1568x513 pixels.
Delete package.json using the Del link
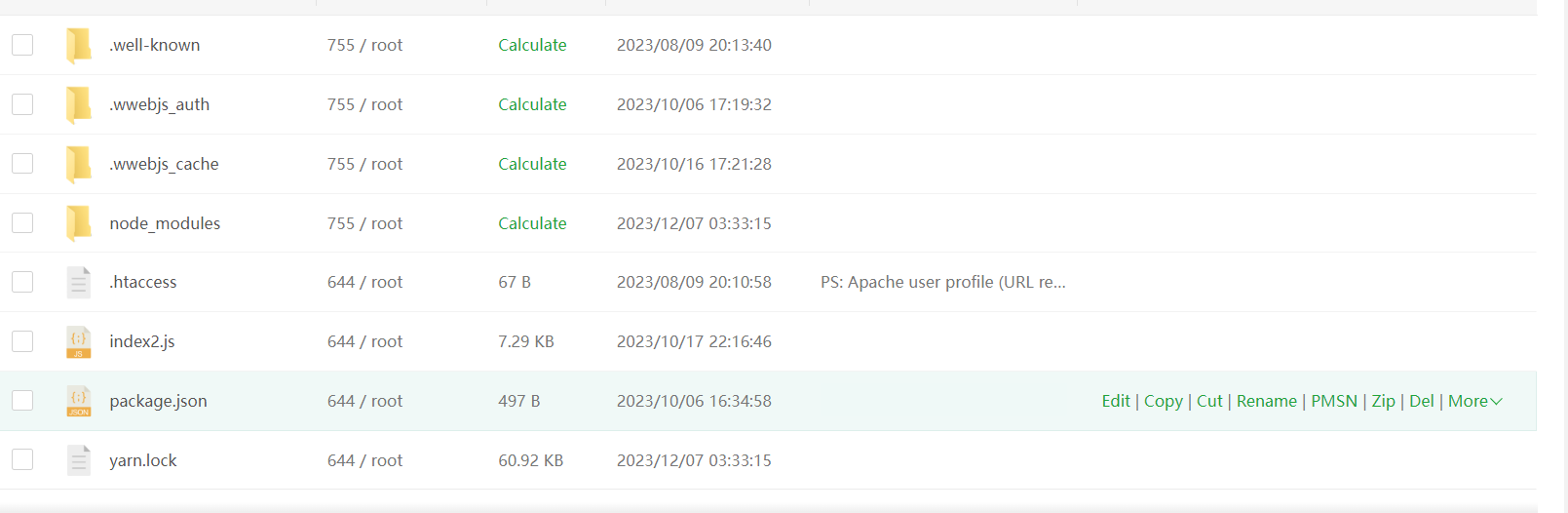pyautogui.click(x=1421, y=401)
